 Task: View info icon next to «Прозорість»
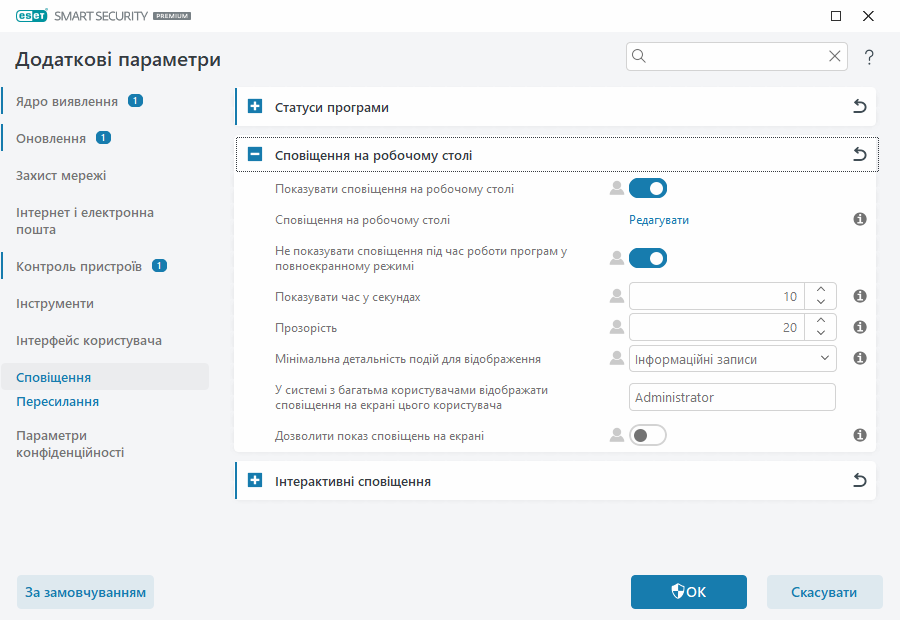(x=859, y=326)
